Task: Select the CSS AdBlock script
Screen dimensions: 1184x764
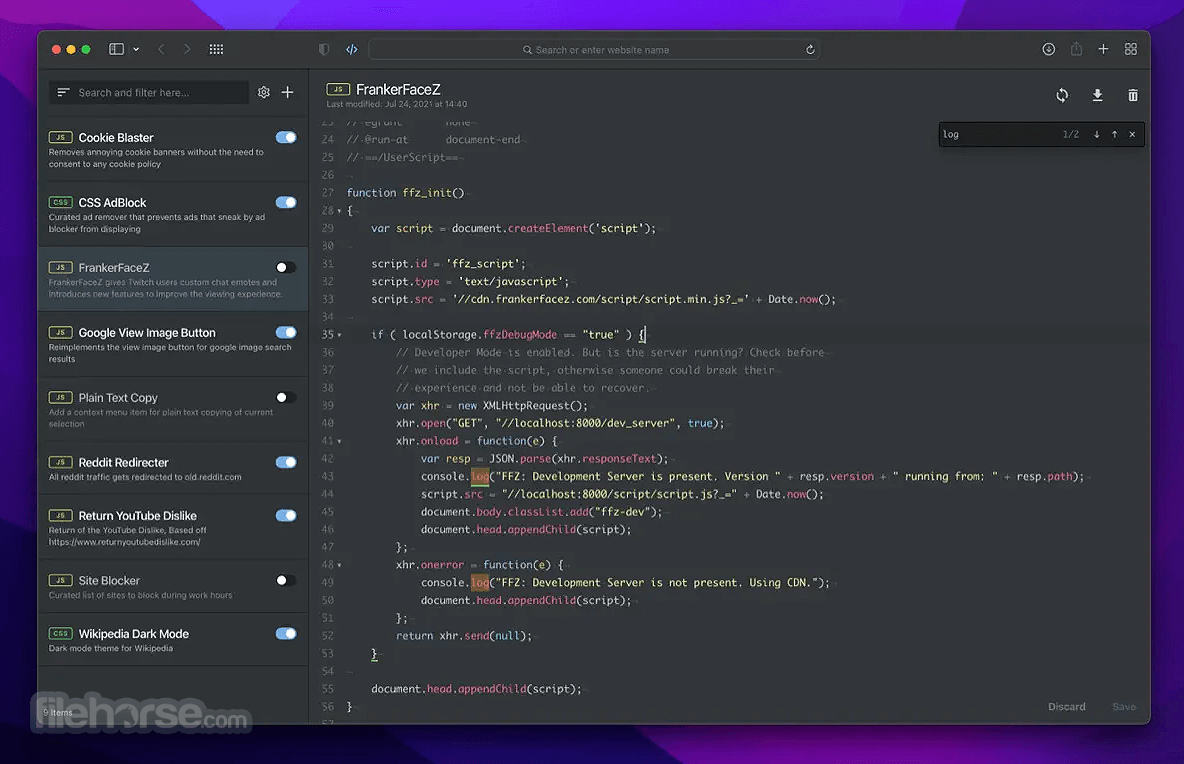Action: 173,214
